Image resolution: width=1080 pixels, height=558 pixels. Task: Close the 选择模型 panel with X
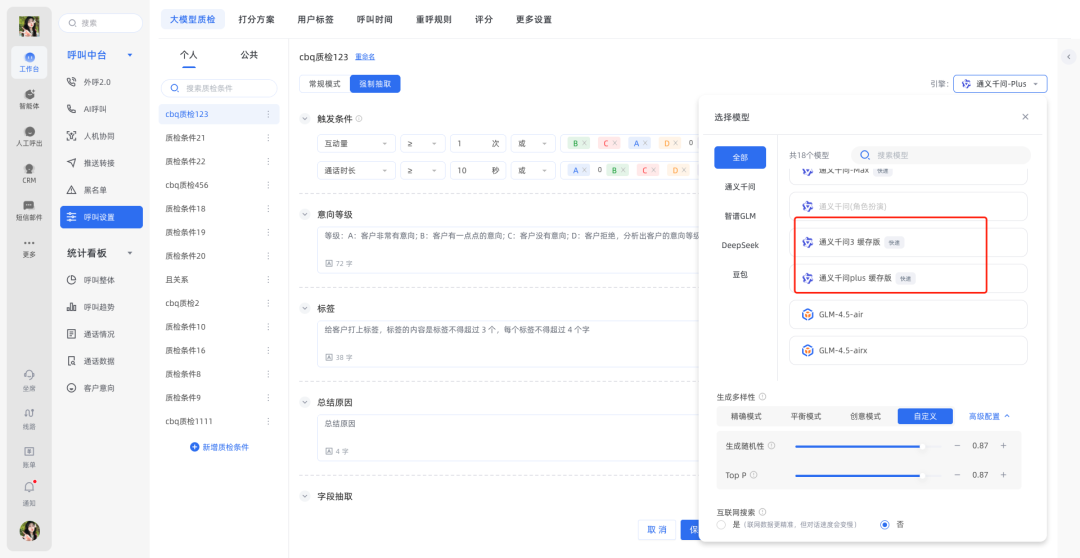(x=1025, y=117)
